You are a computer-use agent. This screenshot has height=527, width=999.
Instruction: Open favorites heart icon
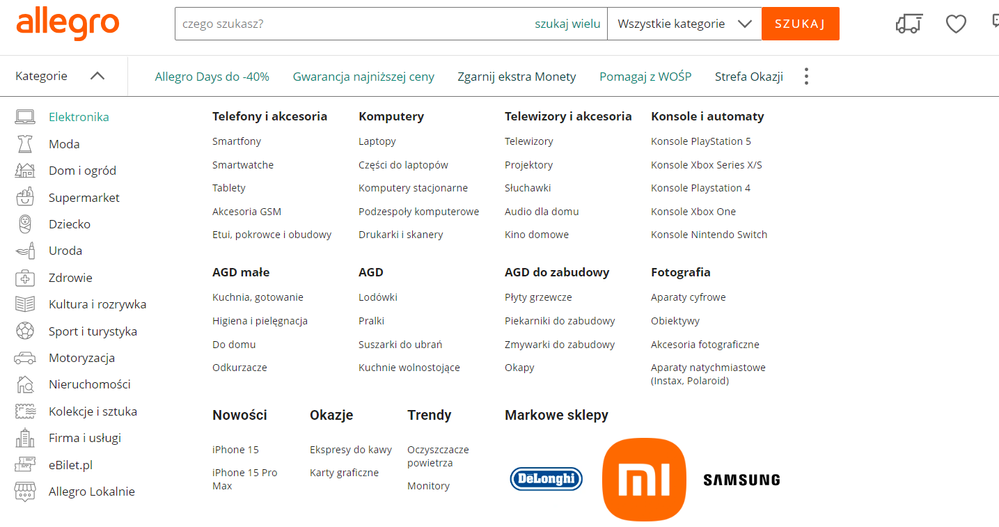pyautogui.click(x=956, y=24)
